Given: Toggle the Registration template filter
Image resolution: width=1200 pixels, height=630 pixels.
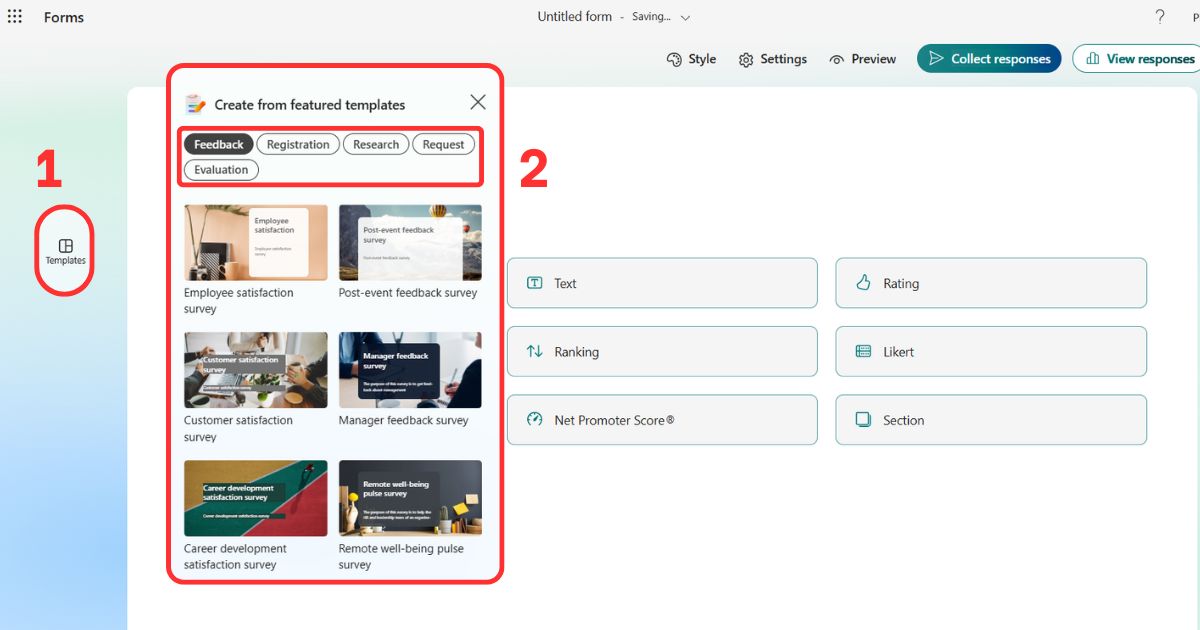Looking at the screenshot, I should click(298, 143).
